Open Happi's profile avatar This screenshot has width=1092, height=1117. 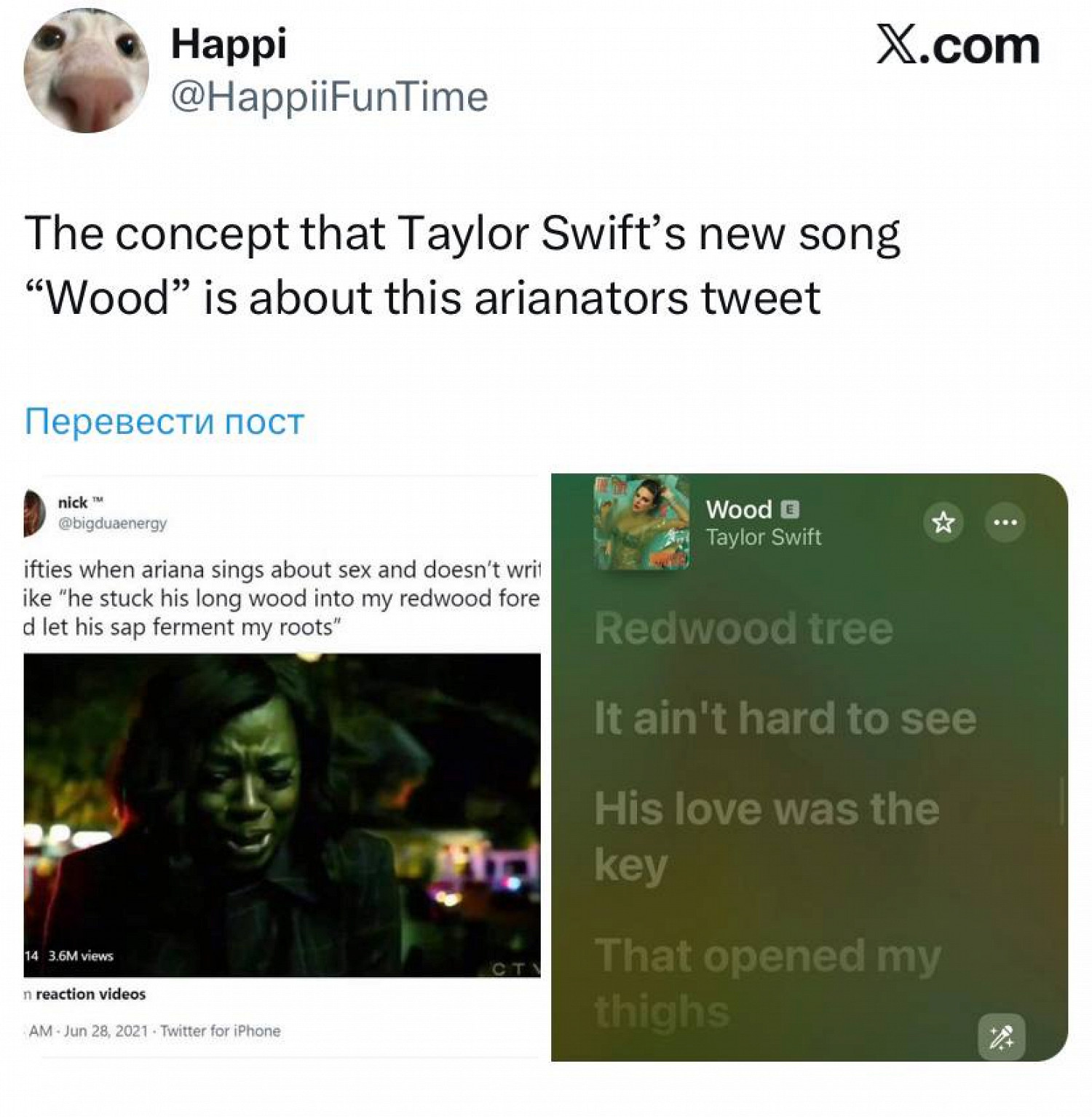(x=86, y=71)
